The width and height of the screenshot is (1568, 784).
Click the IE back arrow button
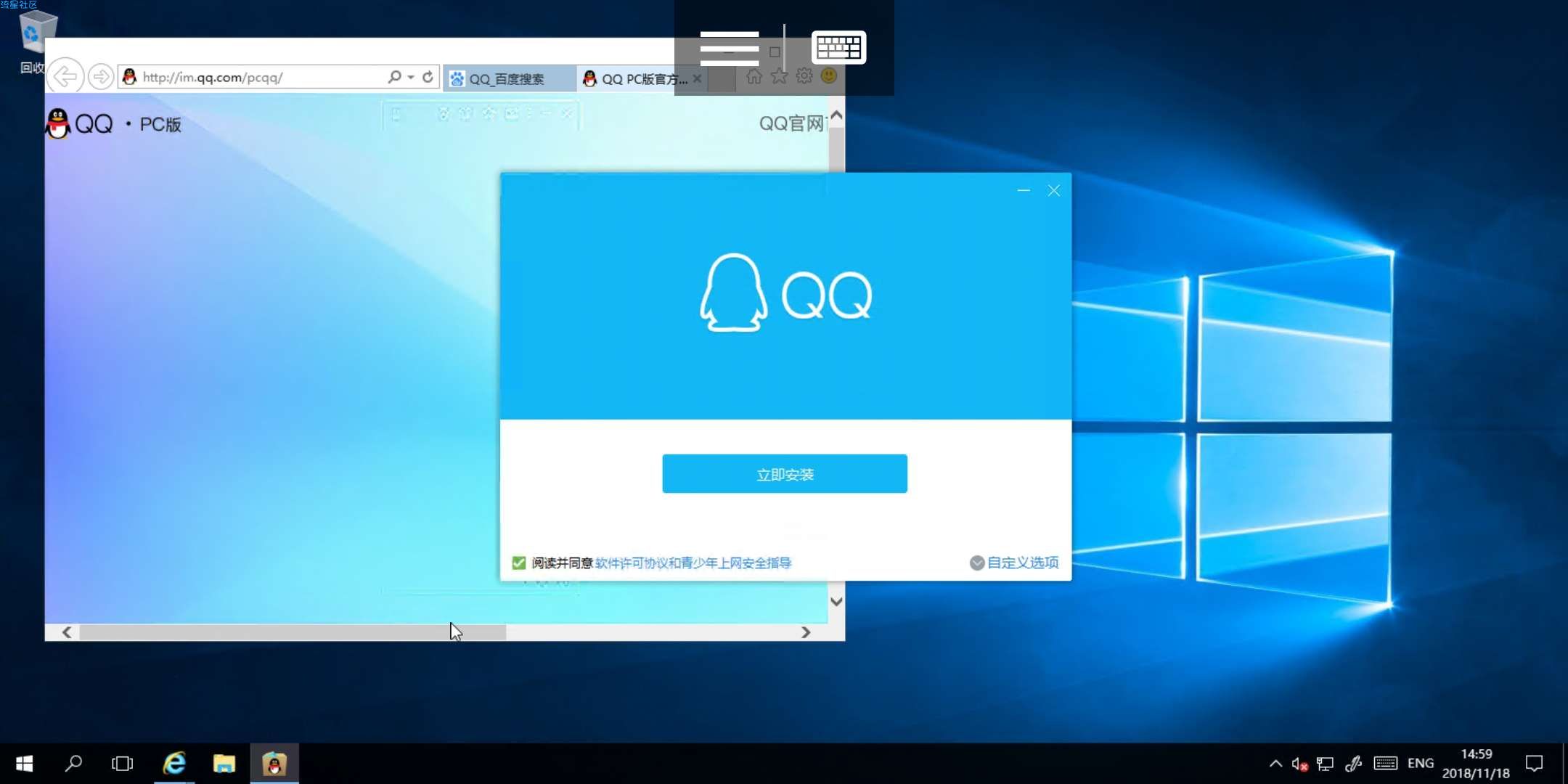[x=65, y=76]
